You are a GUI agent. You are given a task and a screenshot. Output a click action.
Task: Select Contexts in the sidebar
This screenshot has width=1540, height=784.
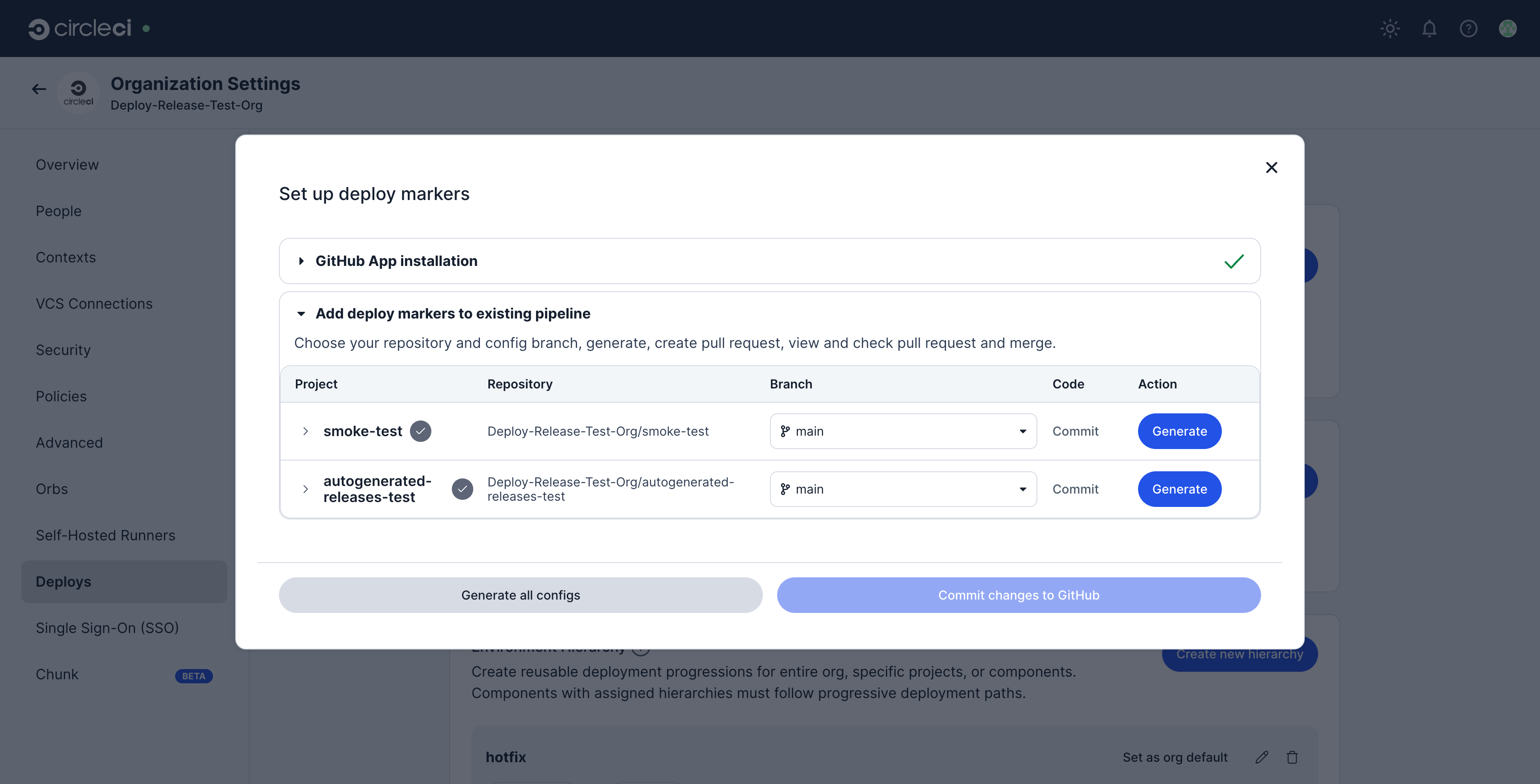[x=66, y=257]
